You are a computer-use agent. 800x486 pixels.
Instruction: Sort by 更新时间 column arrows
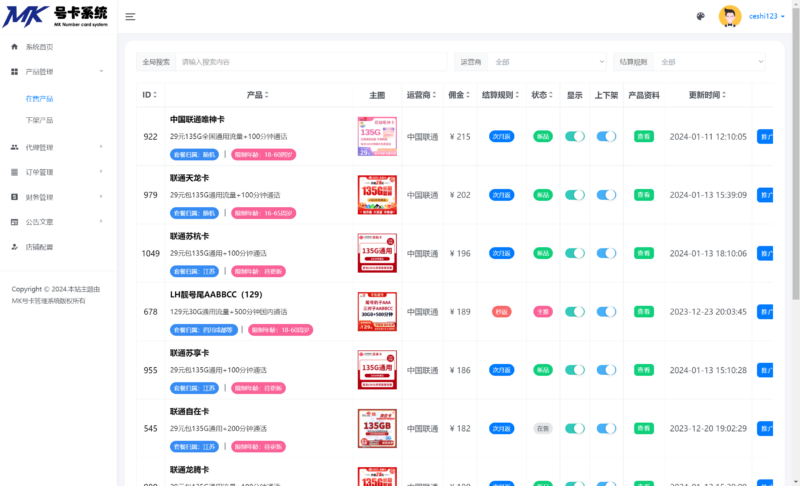pos(723,95)
